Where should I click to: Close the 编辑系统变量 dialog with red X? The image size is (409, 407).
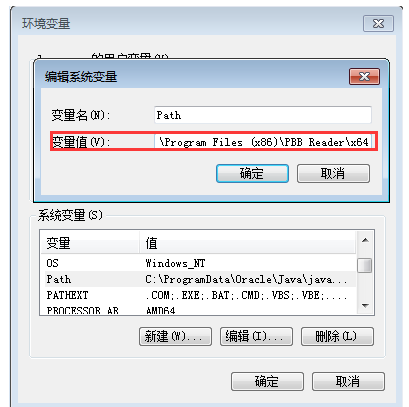(x=364, y=76)
